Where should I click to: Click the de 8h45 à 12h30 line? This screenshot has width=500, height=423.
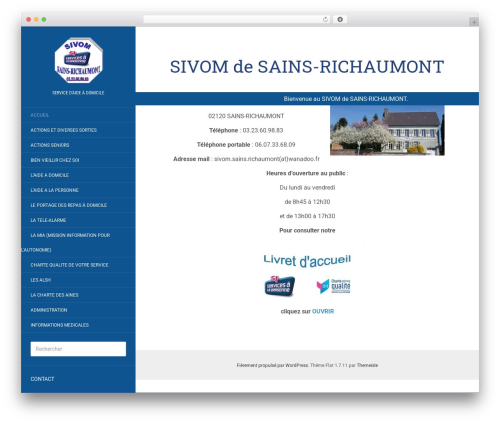coord(307,202)
